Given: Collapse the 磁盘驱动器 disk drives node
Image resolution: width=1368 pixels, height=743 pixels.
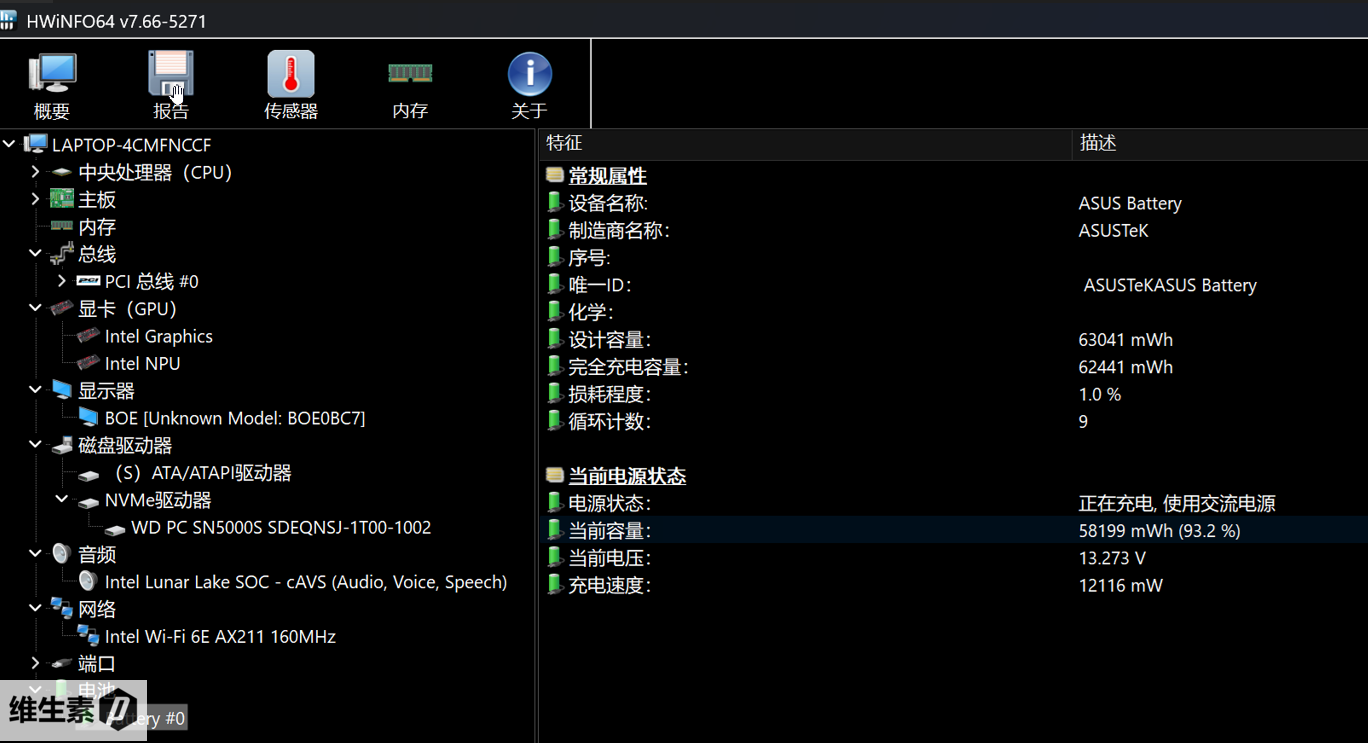Looking at the screenshot, I should tap(35, 446).
